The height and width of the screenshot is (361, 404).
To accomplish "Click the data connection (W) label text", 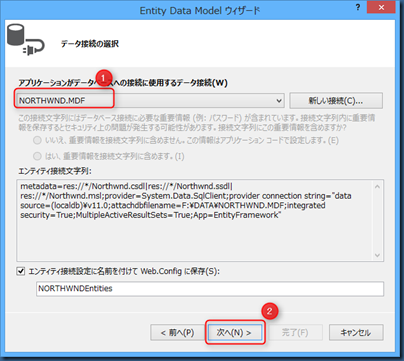I will point(123,82).
